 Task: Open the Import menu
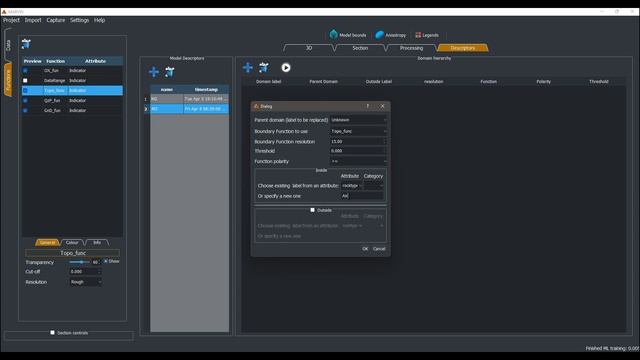click(33, 20)
